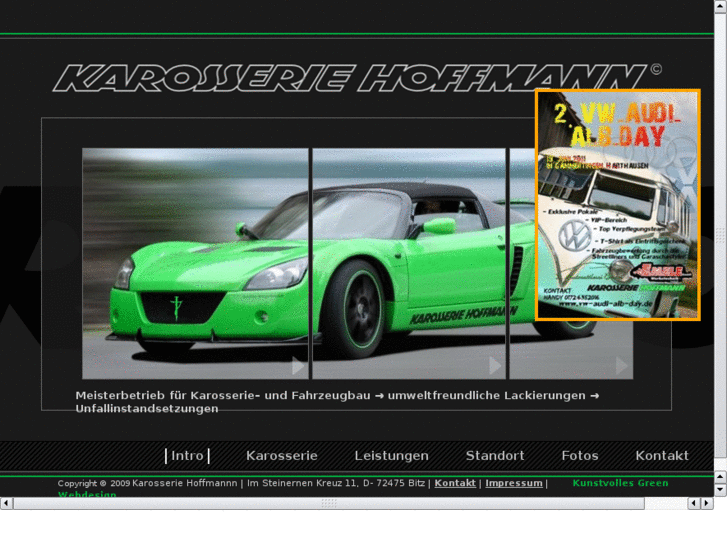Viewport: 727px width, 545px height.
Task: Select the middle panel showing the car's wheel
Action: pos(409,263)
